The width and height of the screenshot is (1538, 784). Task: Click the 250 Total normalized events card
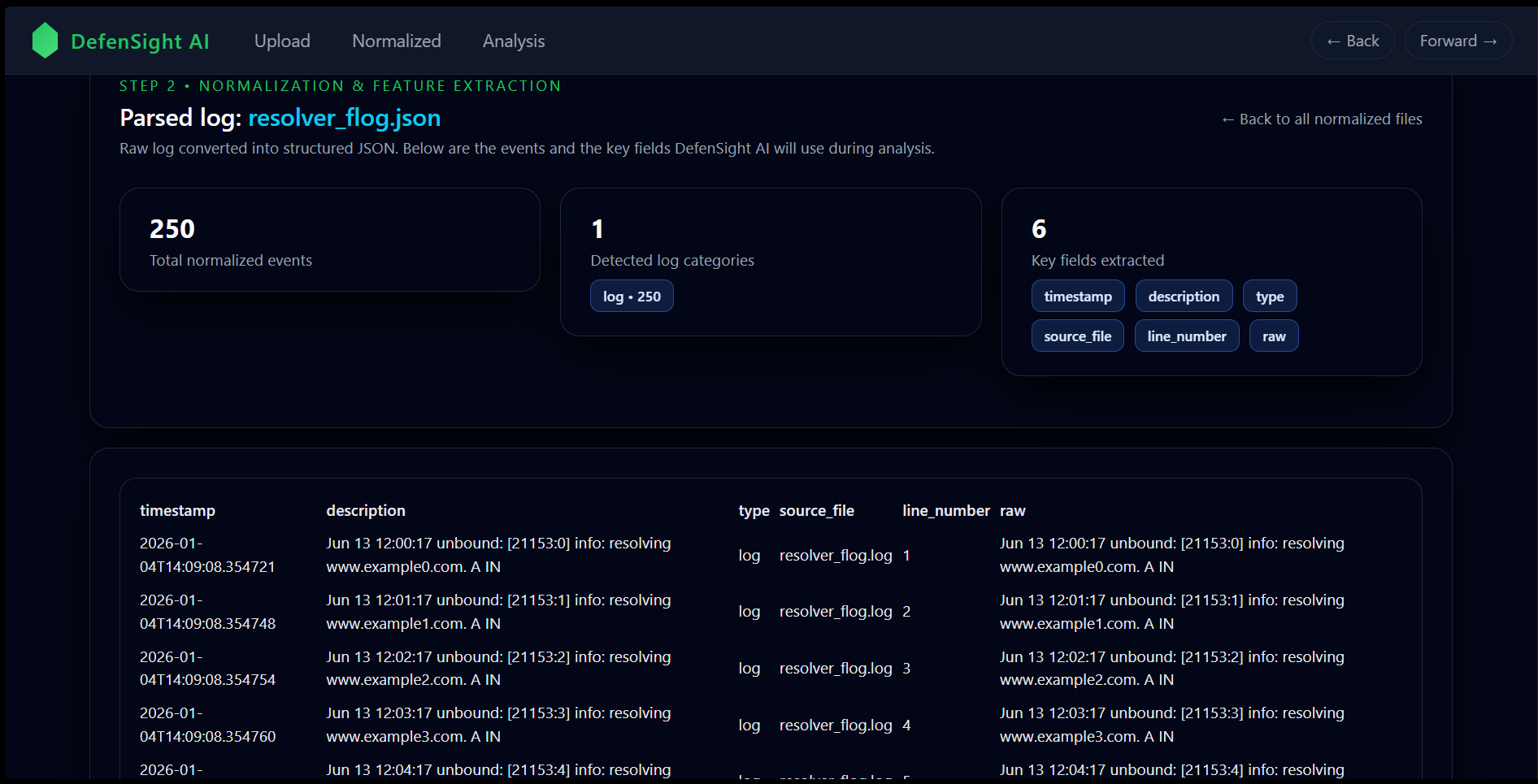[x=330, y=240]
